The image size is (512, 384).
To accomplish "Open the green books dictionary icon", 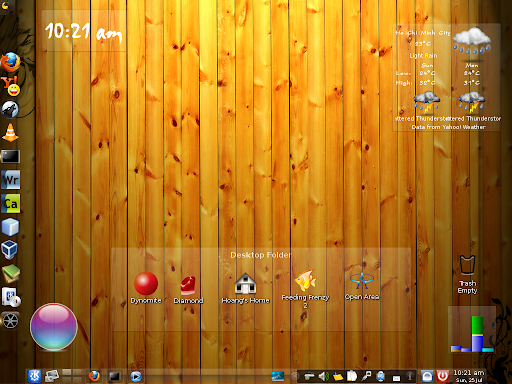I will click(10, 273).
